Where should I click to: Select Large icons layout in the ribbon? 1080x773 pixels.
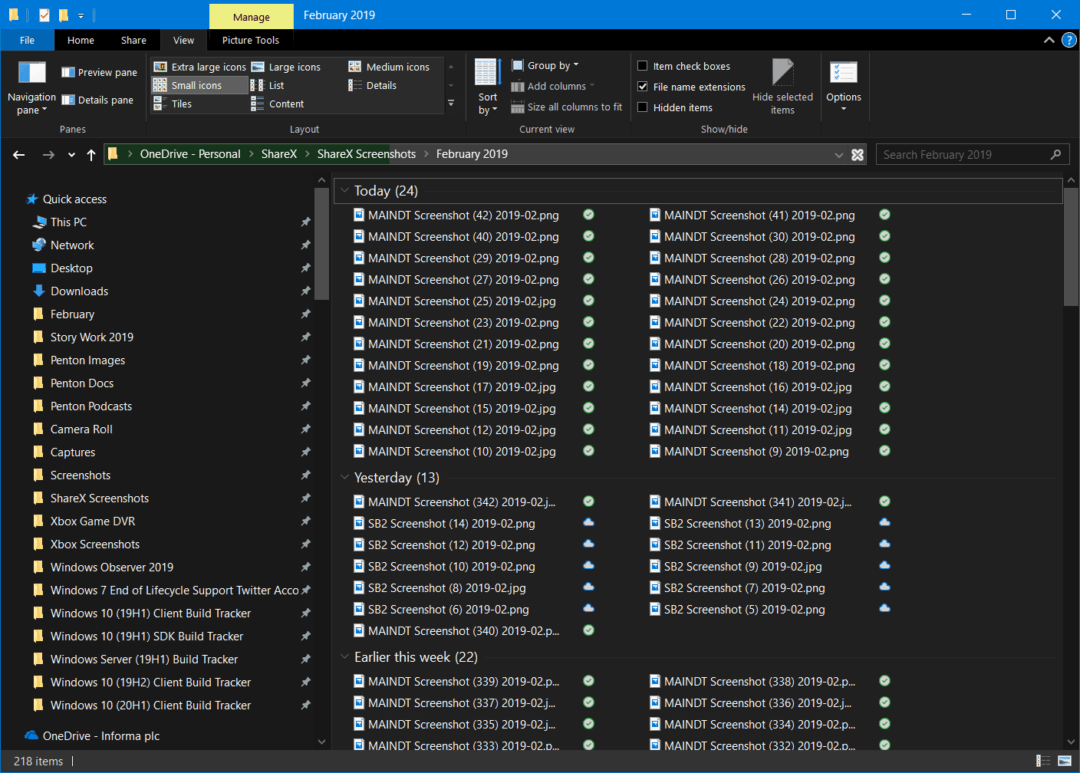coord(293,66)
